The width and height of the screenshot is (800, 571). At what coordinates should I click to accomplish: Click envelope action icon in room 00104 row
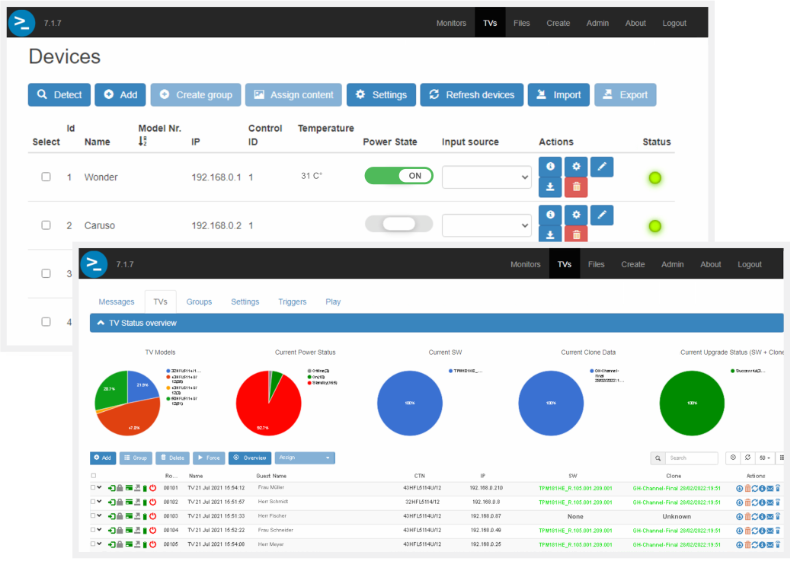pos(770,531)
